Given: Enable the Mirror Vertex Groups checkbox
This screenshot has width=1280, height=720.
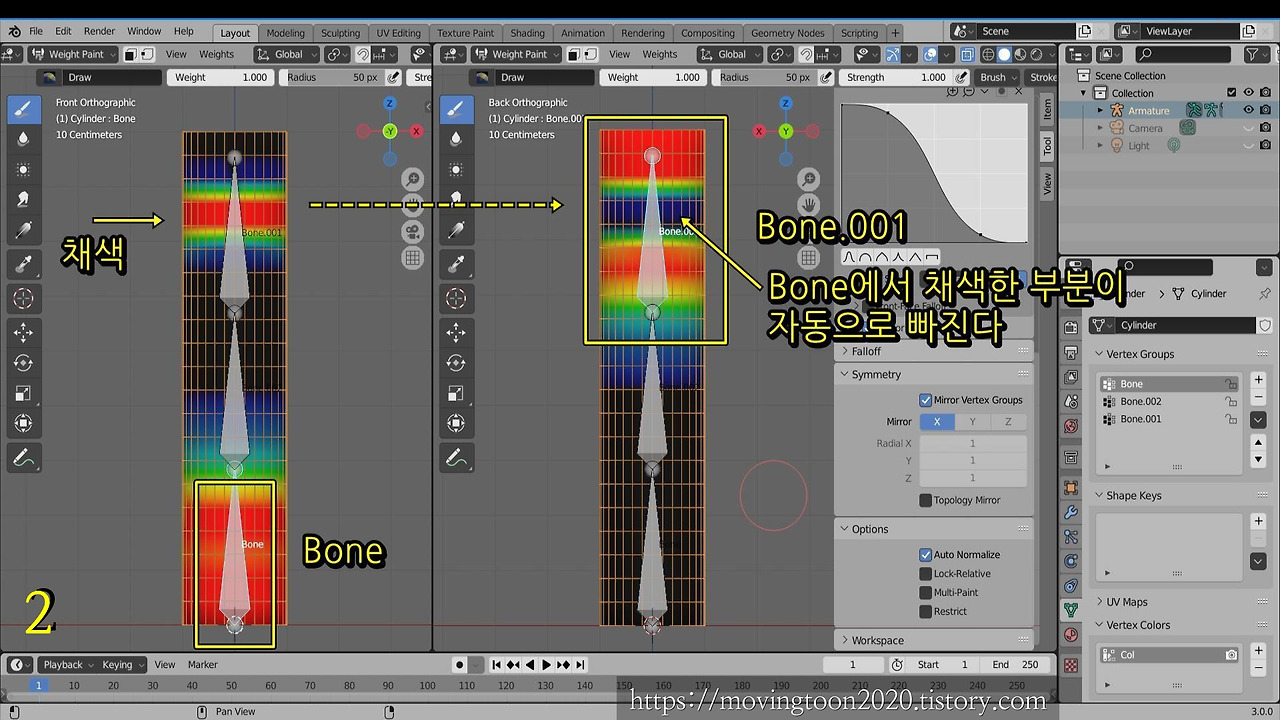Looking at the screenshot, I should (925, 400).
